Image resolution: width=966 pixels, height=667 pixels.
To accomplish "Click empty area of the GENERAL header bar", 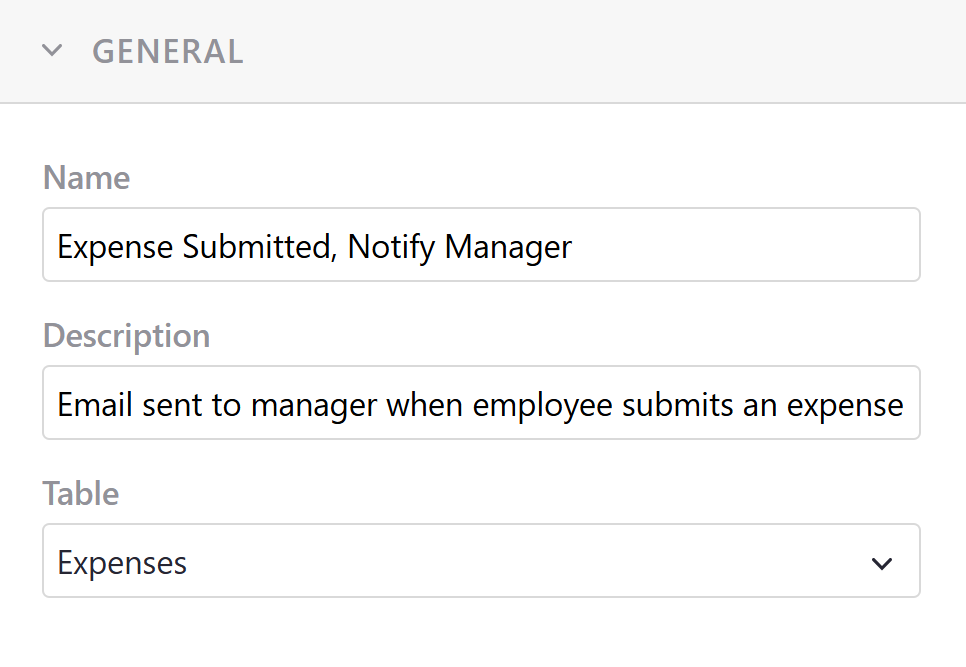I will click(x=600, y=51).
